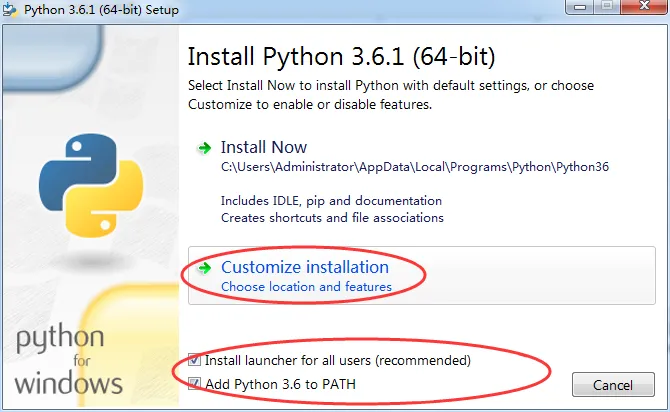Click the Choose location and features subtitle
The image size is (670, 412).
point(306,287)
